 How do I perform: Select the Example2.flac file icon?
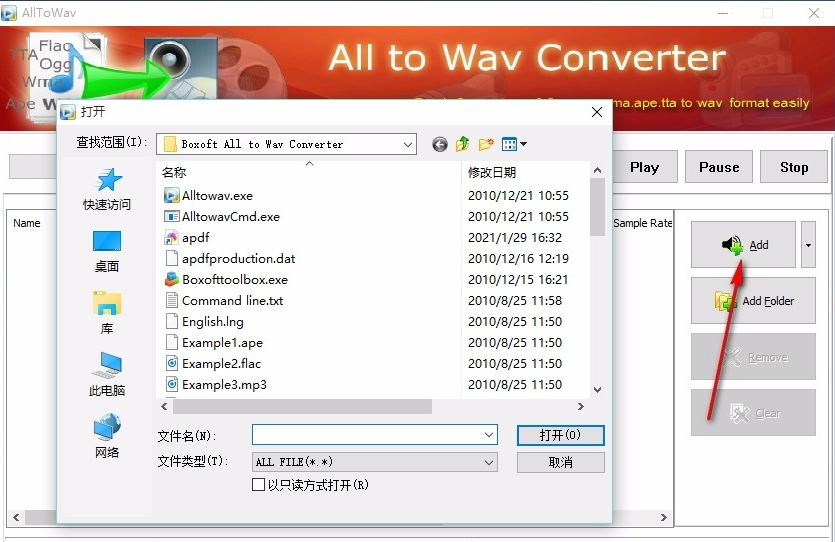171,364
